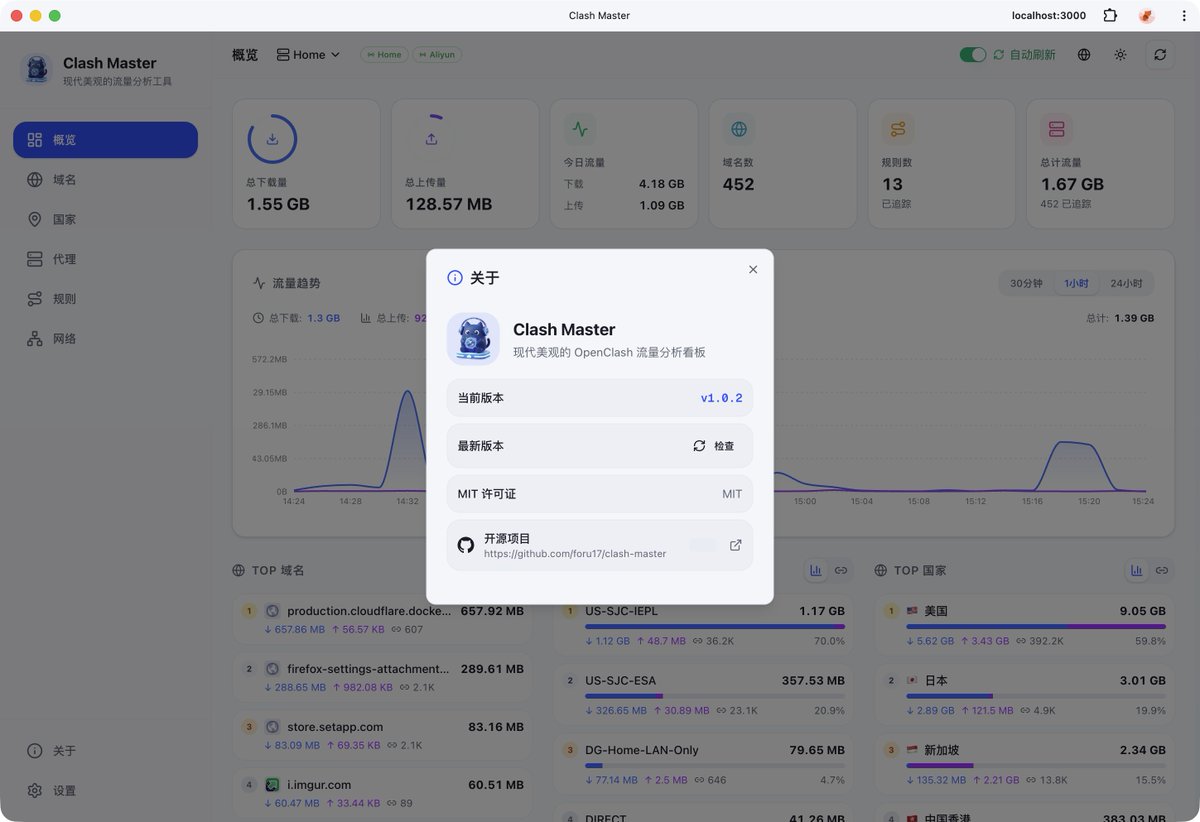Open browser extensions puzzle icon
This screenshot has width=1200, height=822.
point(1110,15)
